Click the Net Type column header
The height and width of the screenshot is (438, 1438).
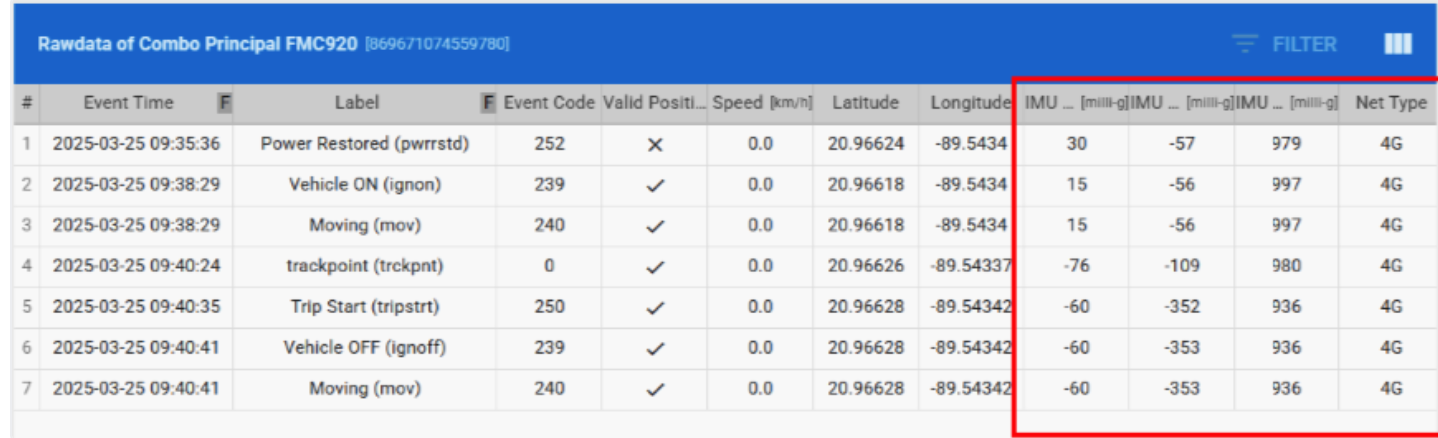(1390, 103)
